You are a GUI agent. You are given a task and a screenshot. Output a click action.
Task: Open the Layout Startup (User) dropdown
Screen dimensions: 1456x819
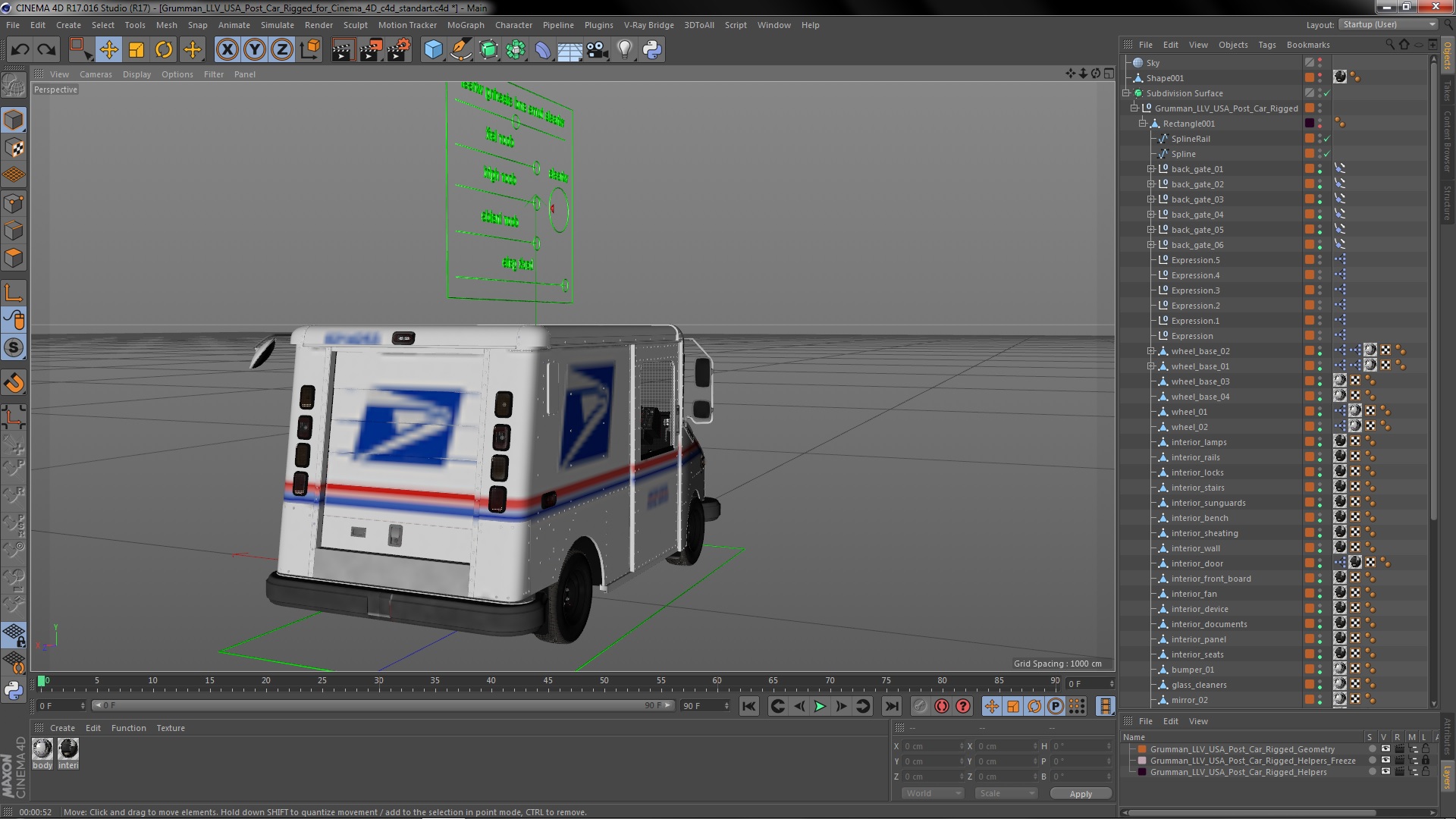point(1387,24)
